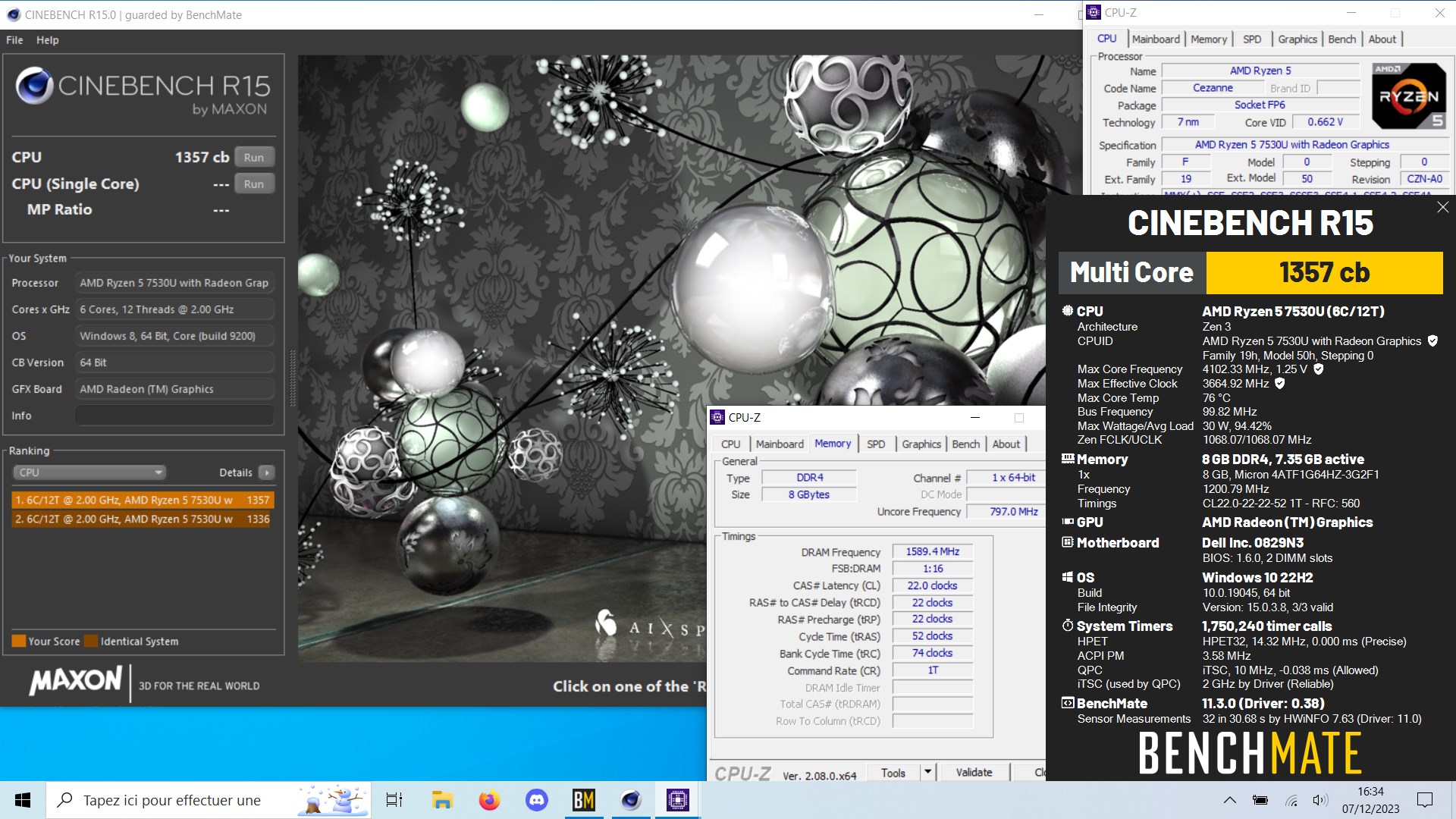Expand the Ranking CPU dropdown
This screenshot has width=1456, height=819.
(89, 472)
